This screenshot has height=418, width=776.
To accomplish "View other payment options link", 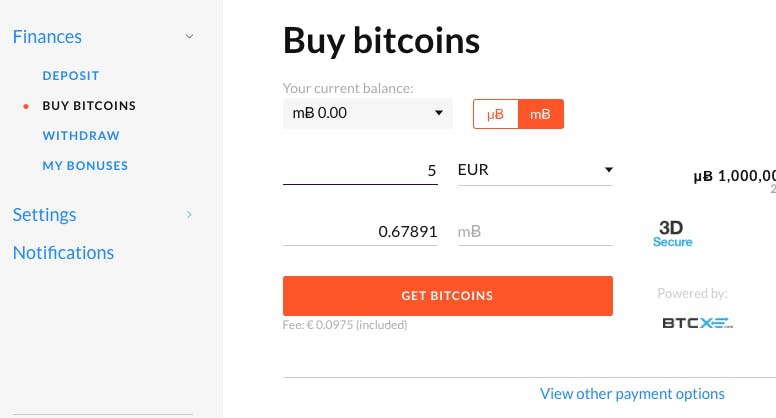I will [x=632, y=394].
